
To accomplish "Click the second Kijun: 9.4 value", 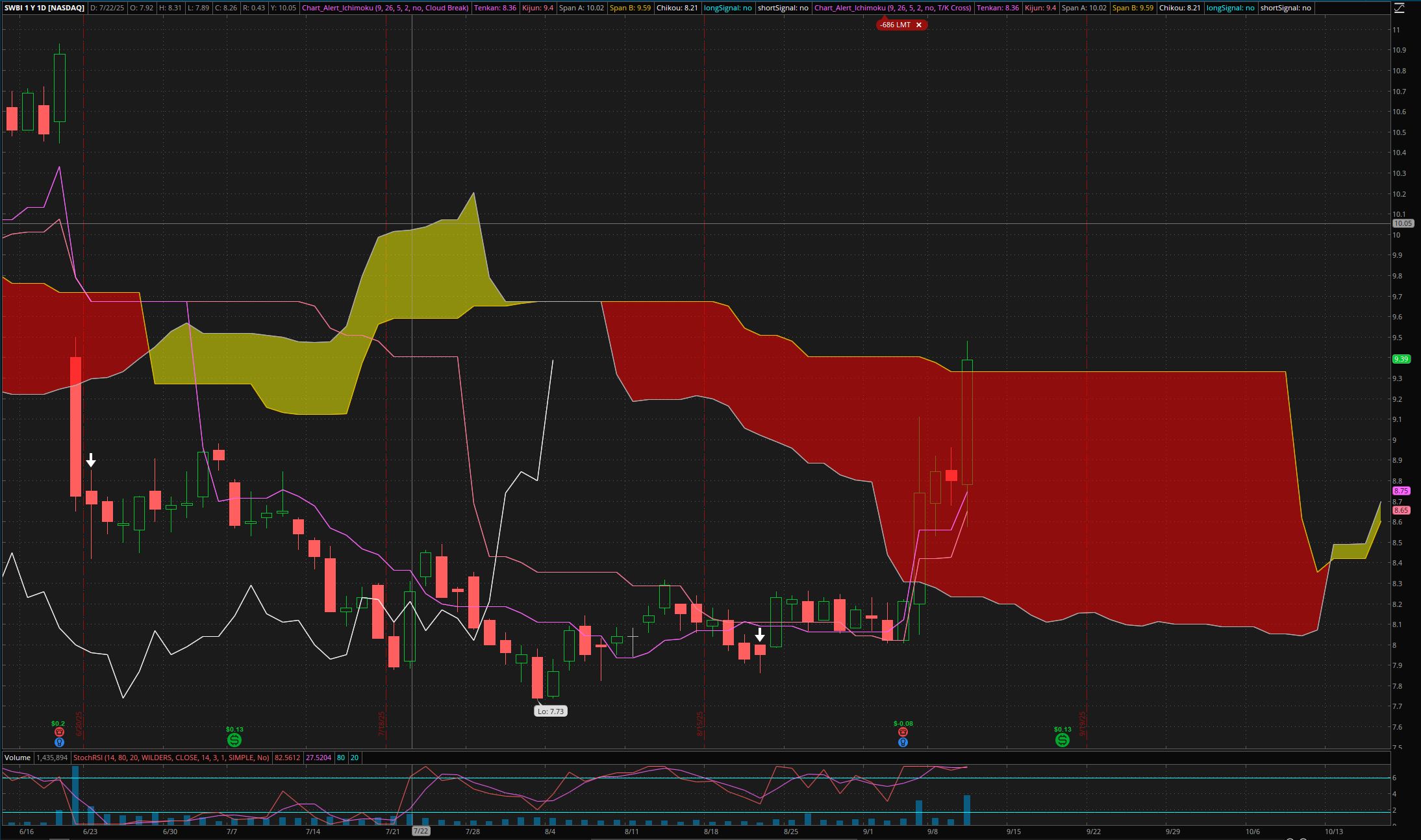I will (x=1040, y=8).
